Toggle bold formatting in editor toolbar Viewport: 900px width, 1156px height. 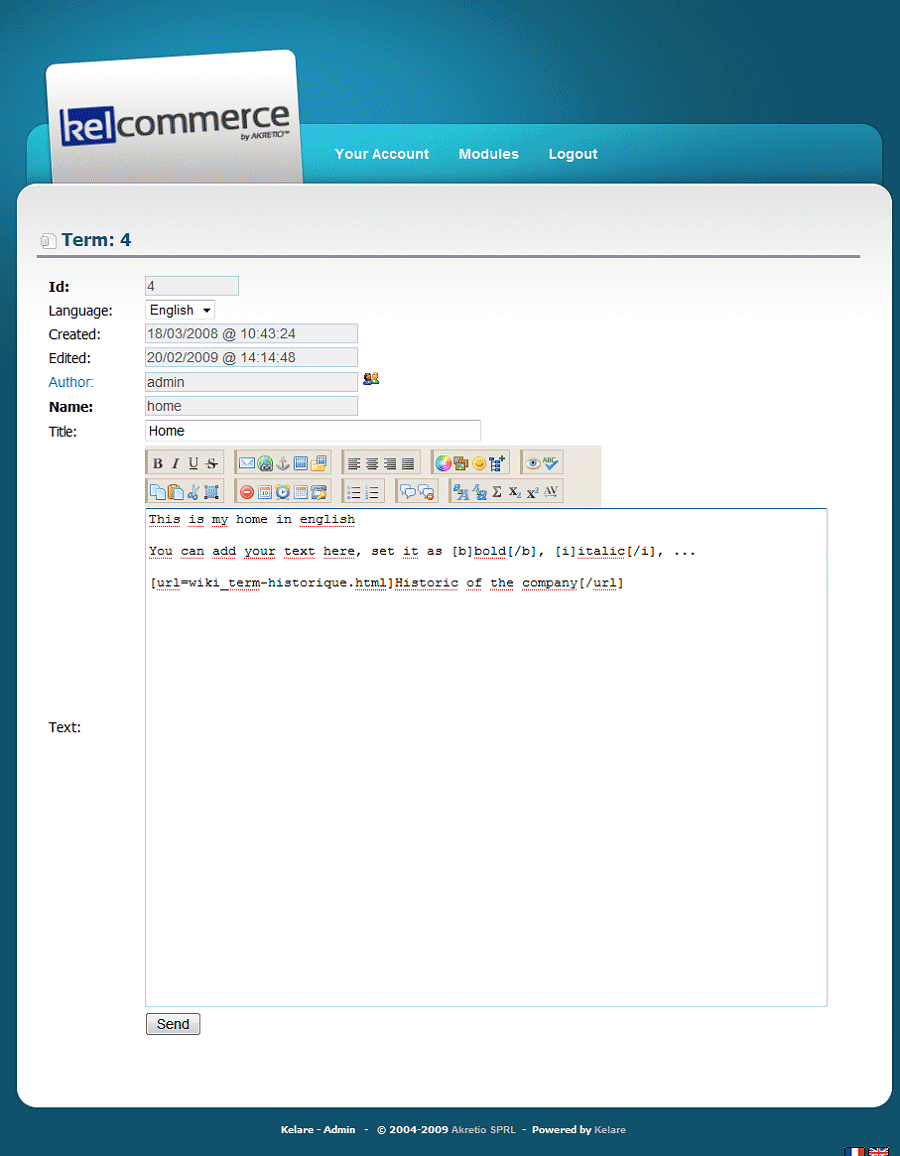coord(158,463)
